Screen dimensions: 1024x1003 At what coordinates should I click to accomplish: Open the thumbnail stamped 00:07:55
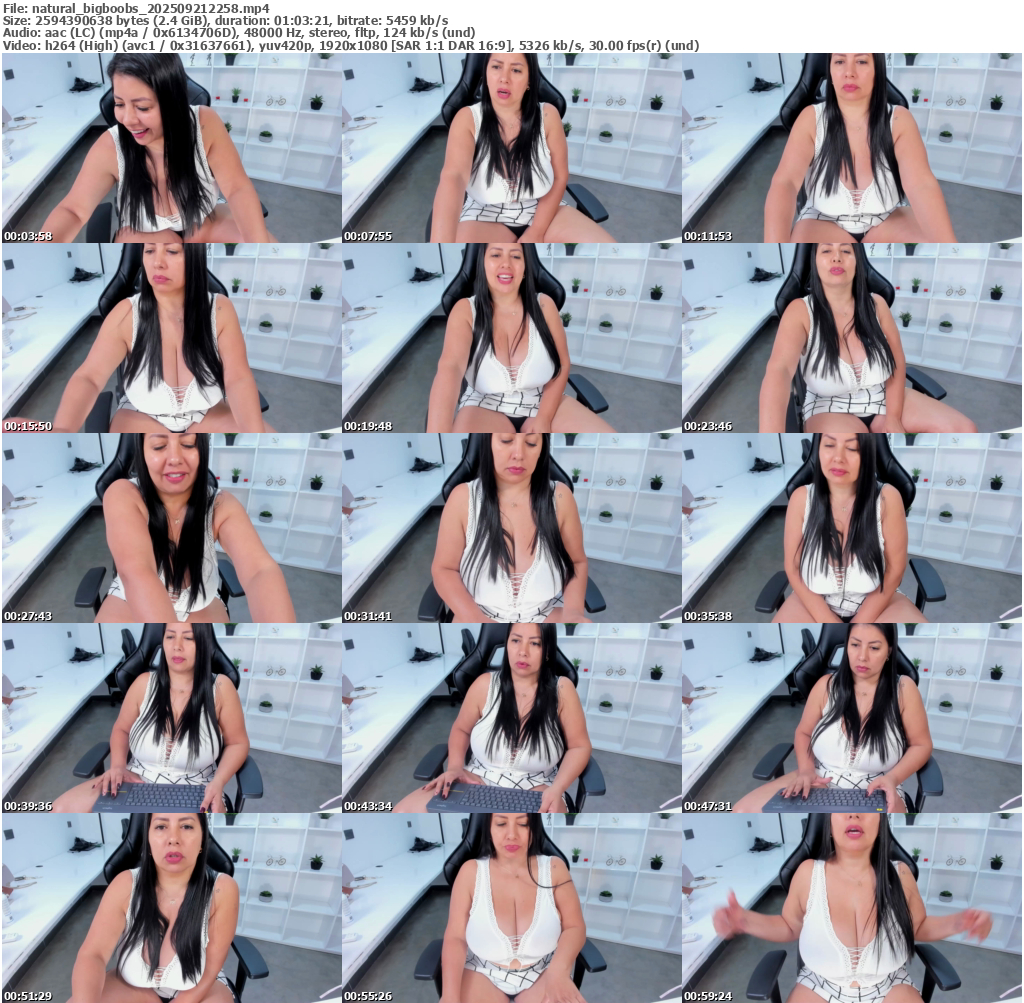(512, 148)
